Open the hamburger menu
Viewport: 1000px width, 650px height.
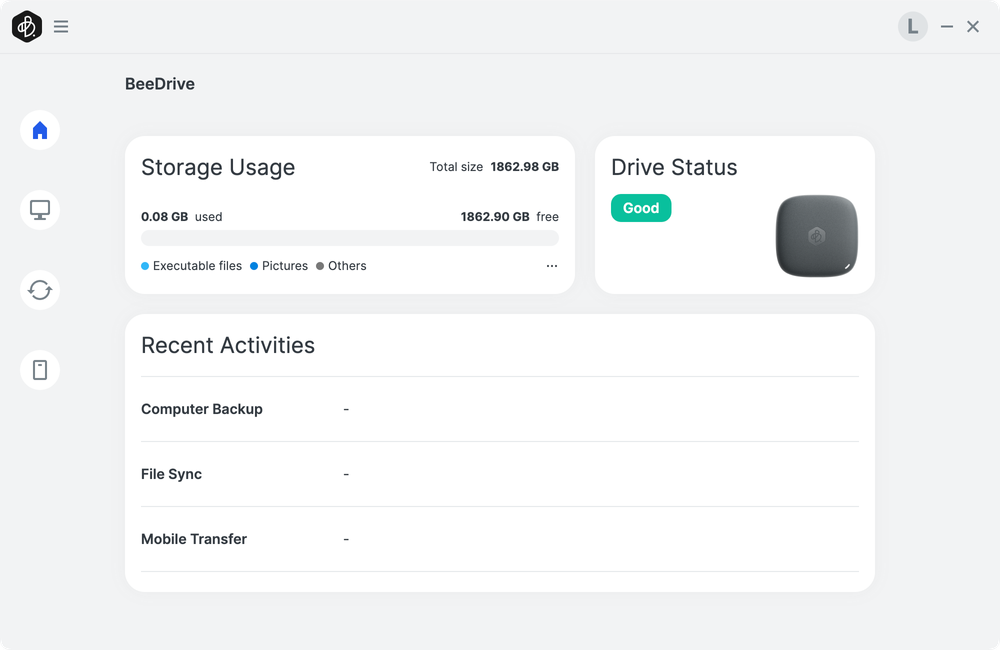[61, 26]
